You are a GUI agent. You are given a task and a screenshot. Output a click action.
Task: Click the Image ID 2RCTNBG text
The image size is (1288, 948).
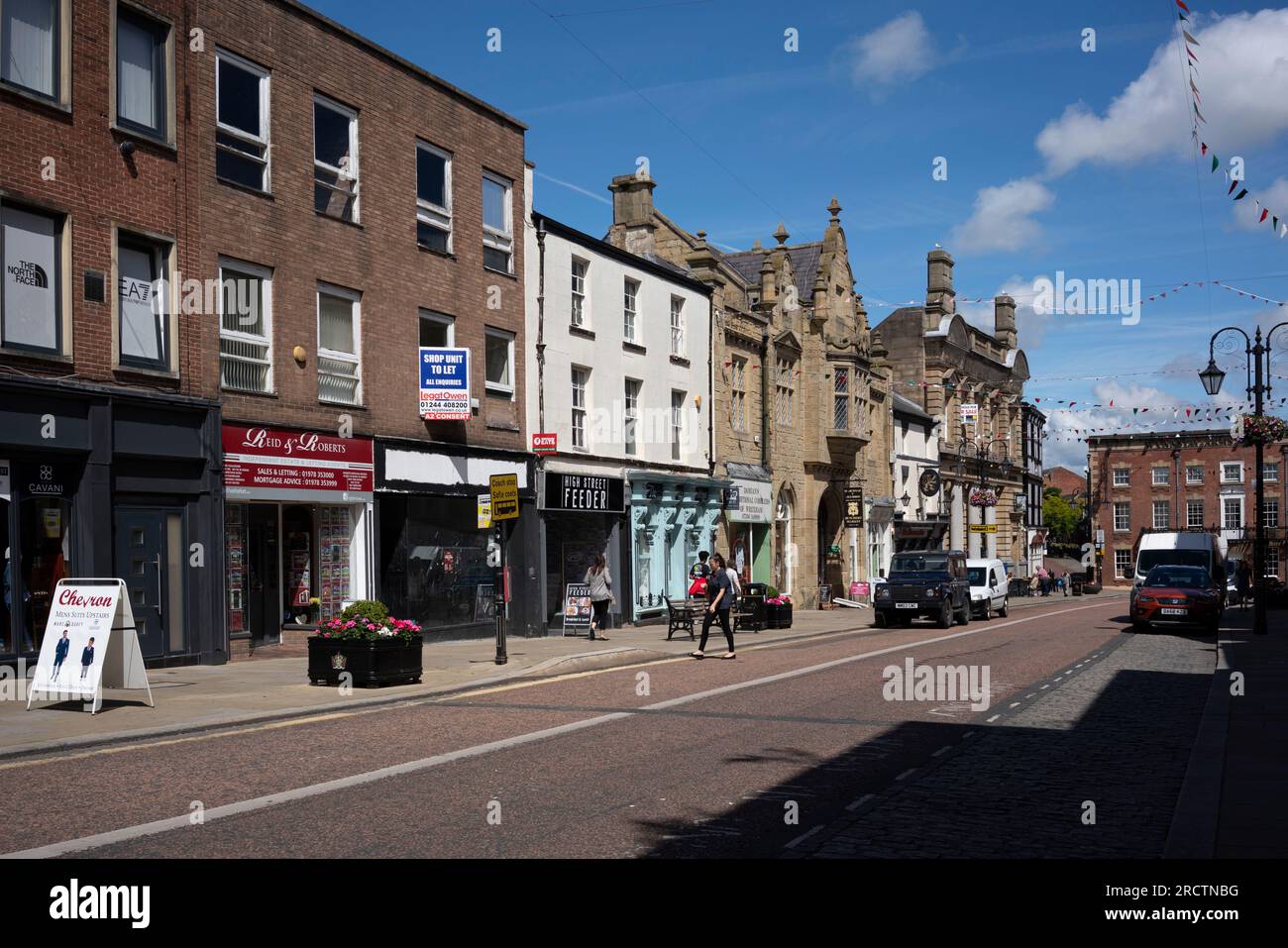tap(1172, 891)
